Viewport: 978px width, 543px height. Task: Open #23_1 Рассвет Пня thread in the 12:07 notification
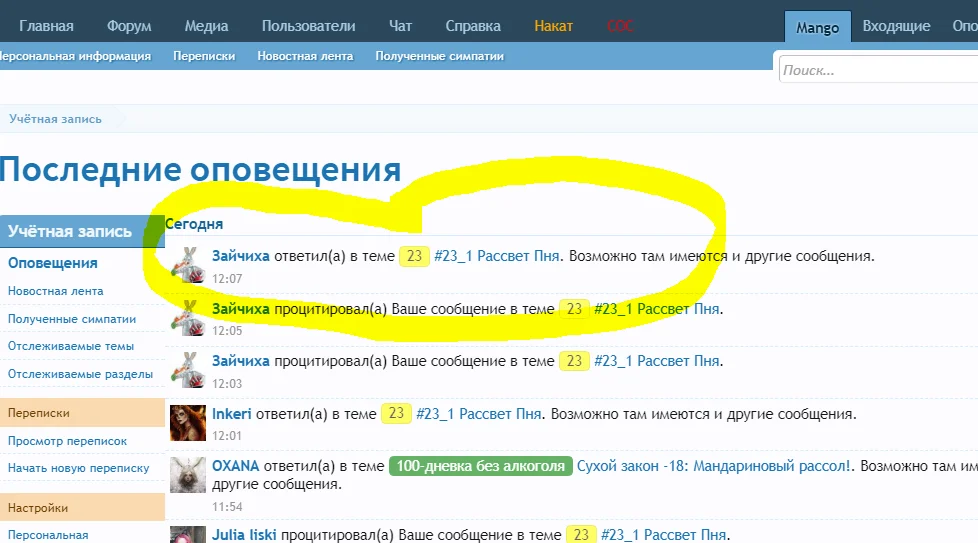tap(496, 256)
